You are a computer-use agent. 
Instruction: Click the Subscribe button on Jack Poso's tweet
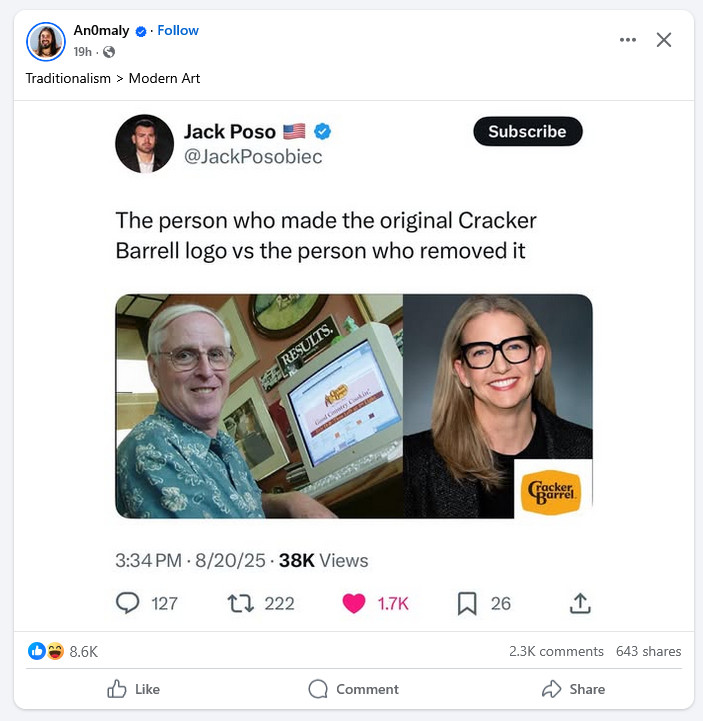pos(527,132)
